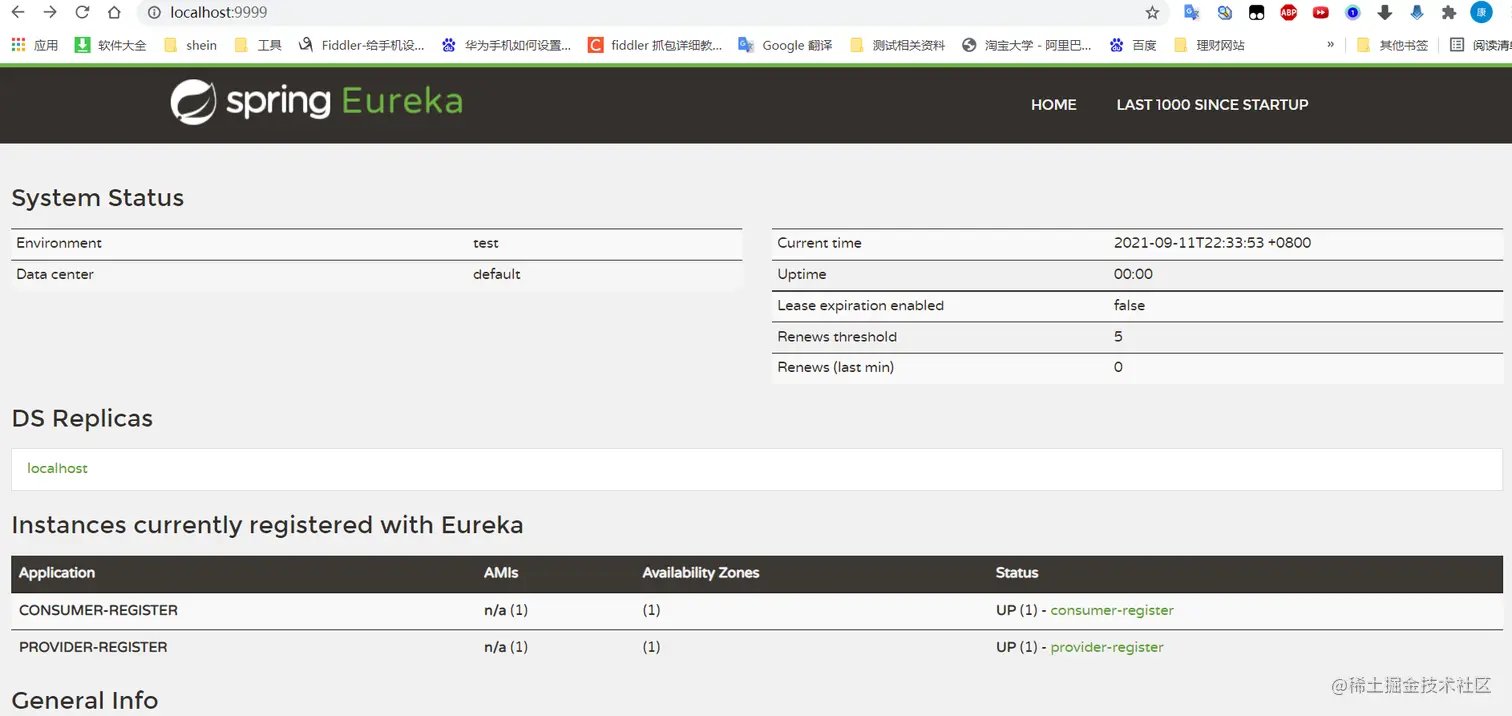Go to HOME in Eureka navigation

pyautogui.click(x=1054, y=104)
